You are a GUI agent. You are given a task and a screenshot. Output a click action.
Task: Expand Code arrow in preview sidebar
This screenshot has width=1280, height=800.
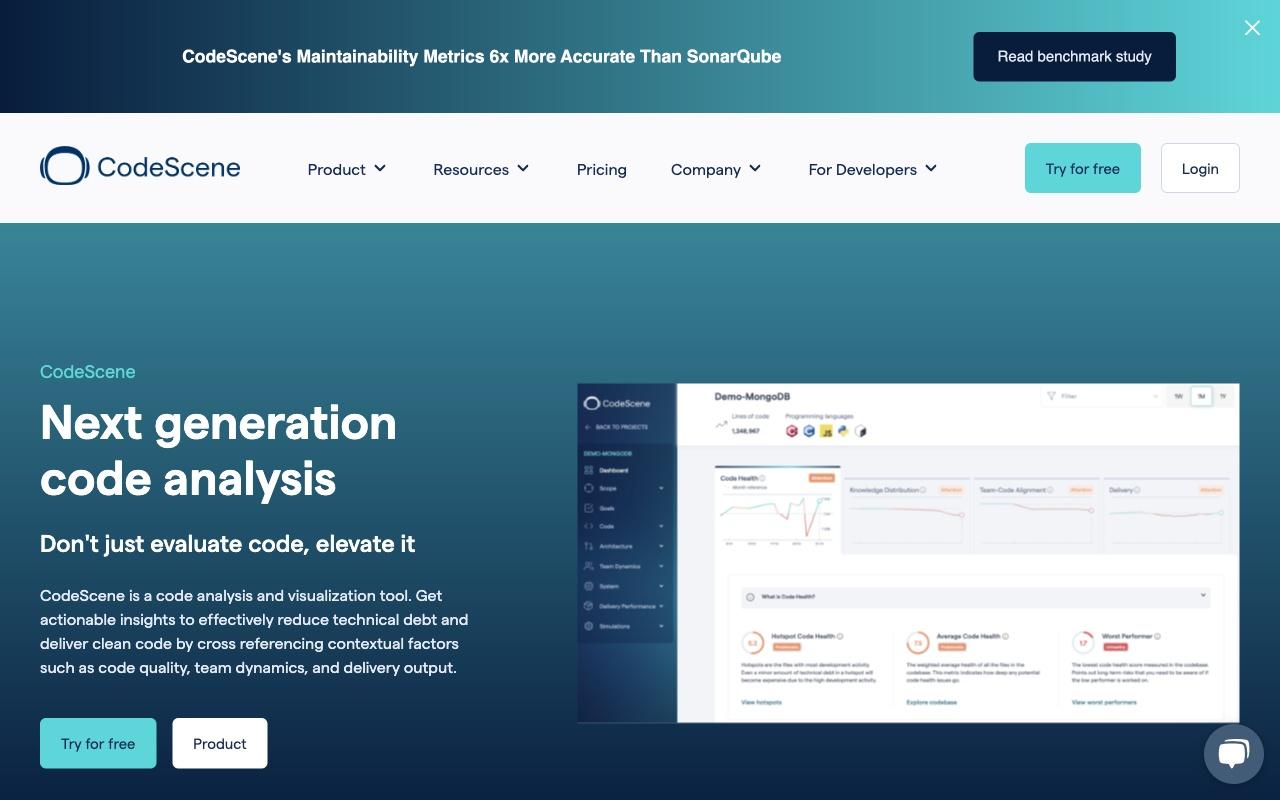[661, 526]
